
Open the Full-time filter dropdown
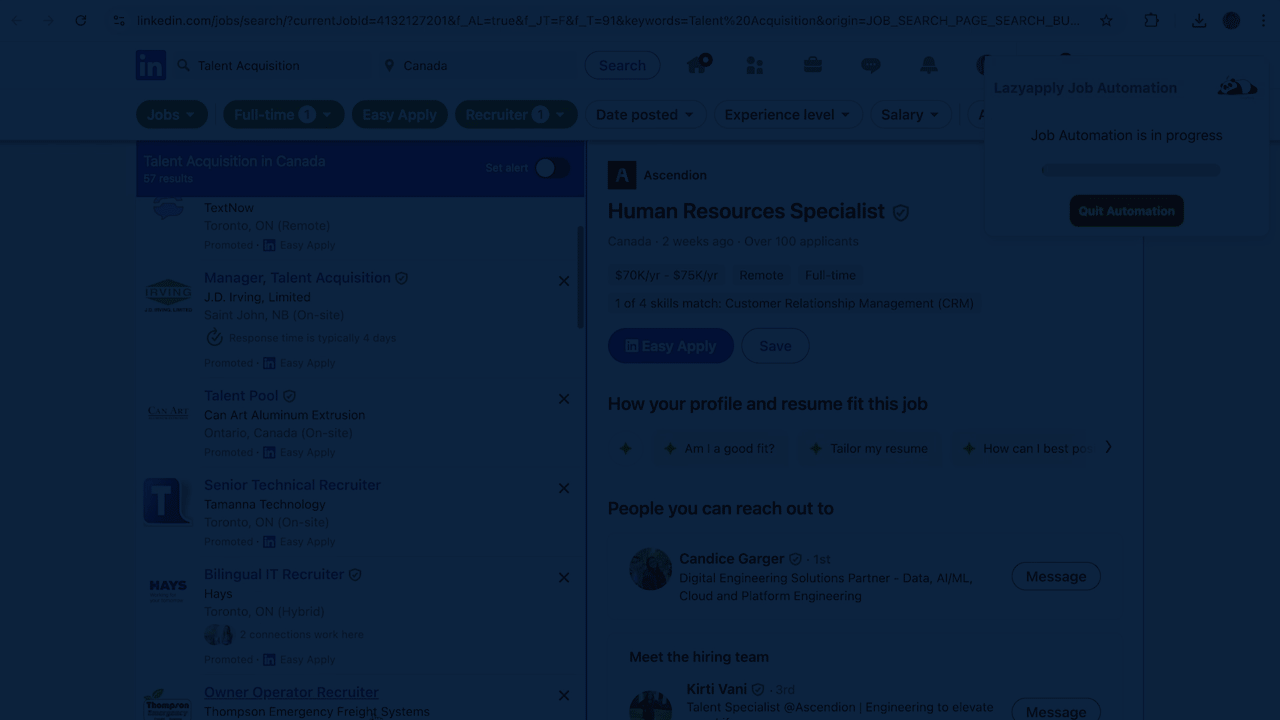[283, 114]
